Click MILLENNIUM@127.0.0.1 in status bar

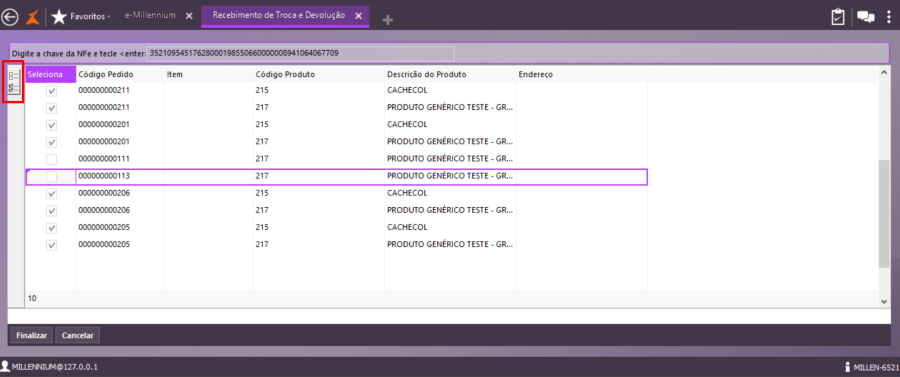point(55,366)
